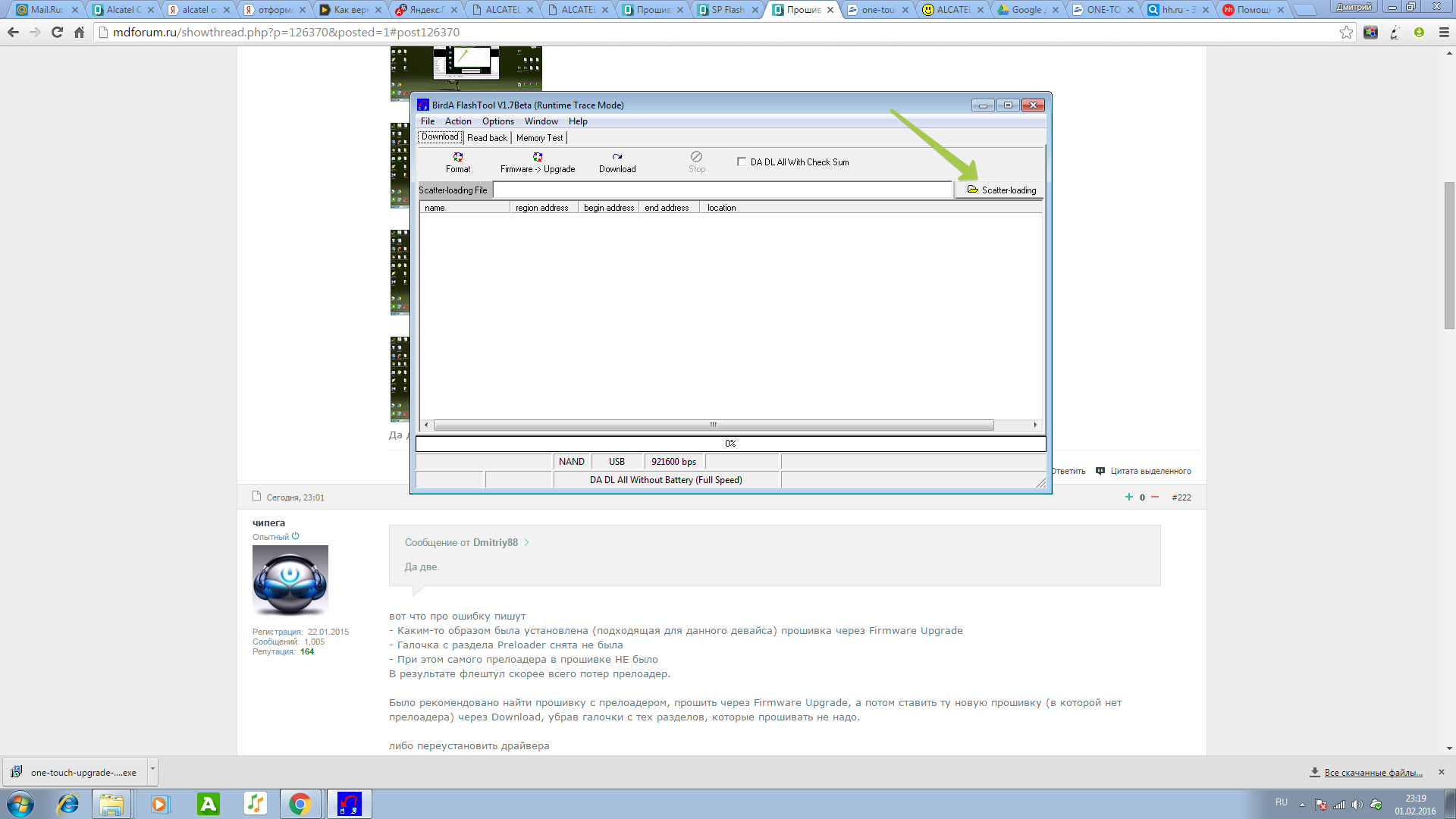The height and width of the screenshot is (819, 1456).
Task: Click browser reload page icon
Action: [57, 33]
